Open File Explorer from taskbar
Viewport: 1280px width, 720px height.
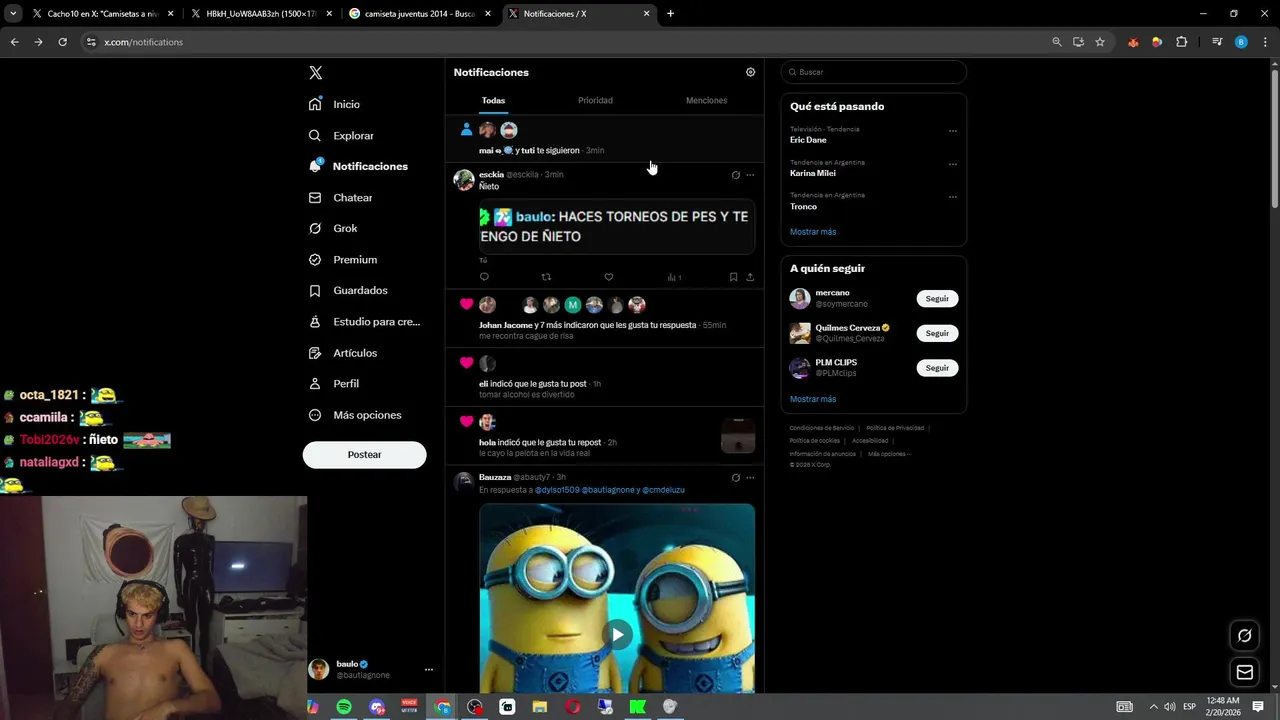click(540, 707)
